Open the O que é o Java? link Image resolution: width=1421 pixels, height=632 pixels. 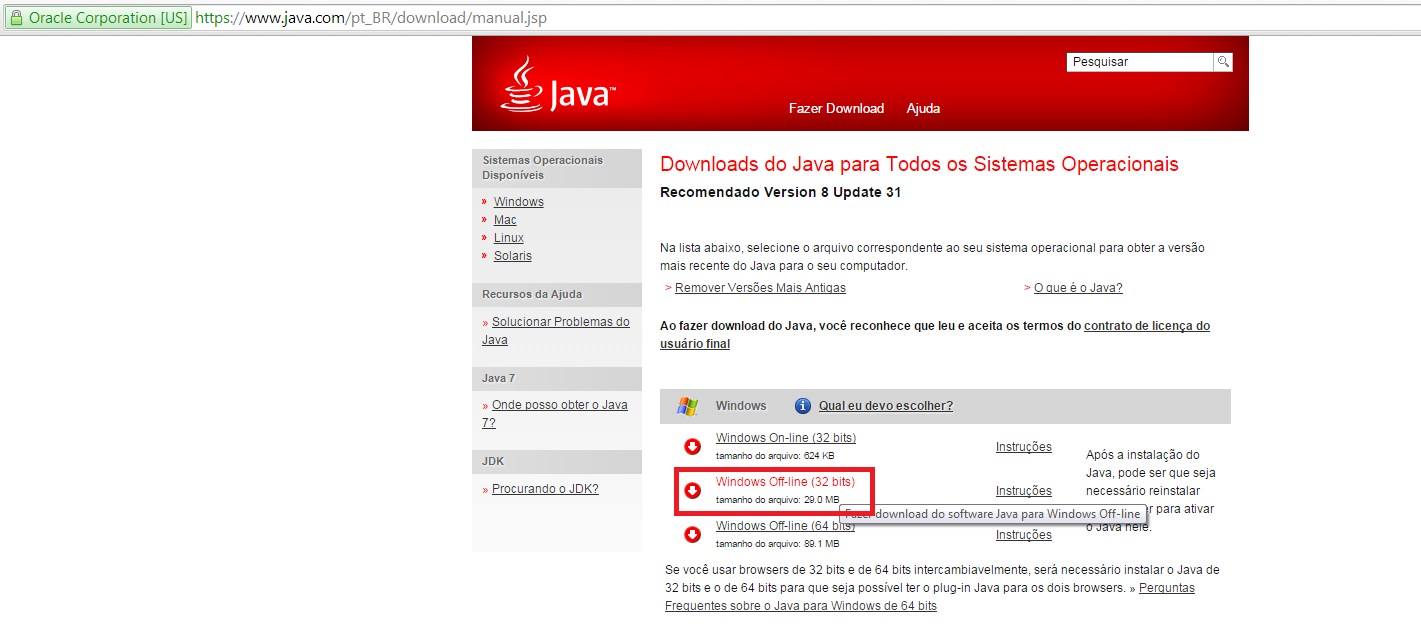(x=1078, y=288)
